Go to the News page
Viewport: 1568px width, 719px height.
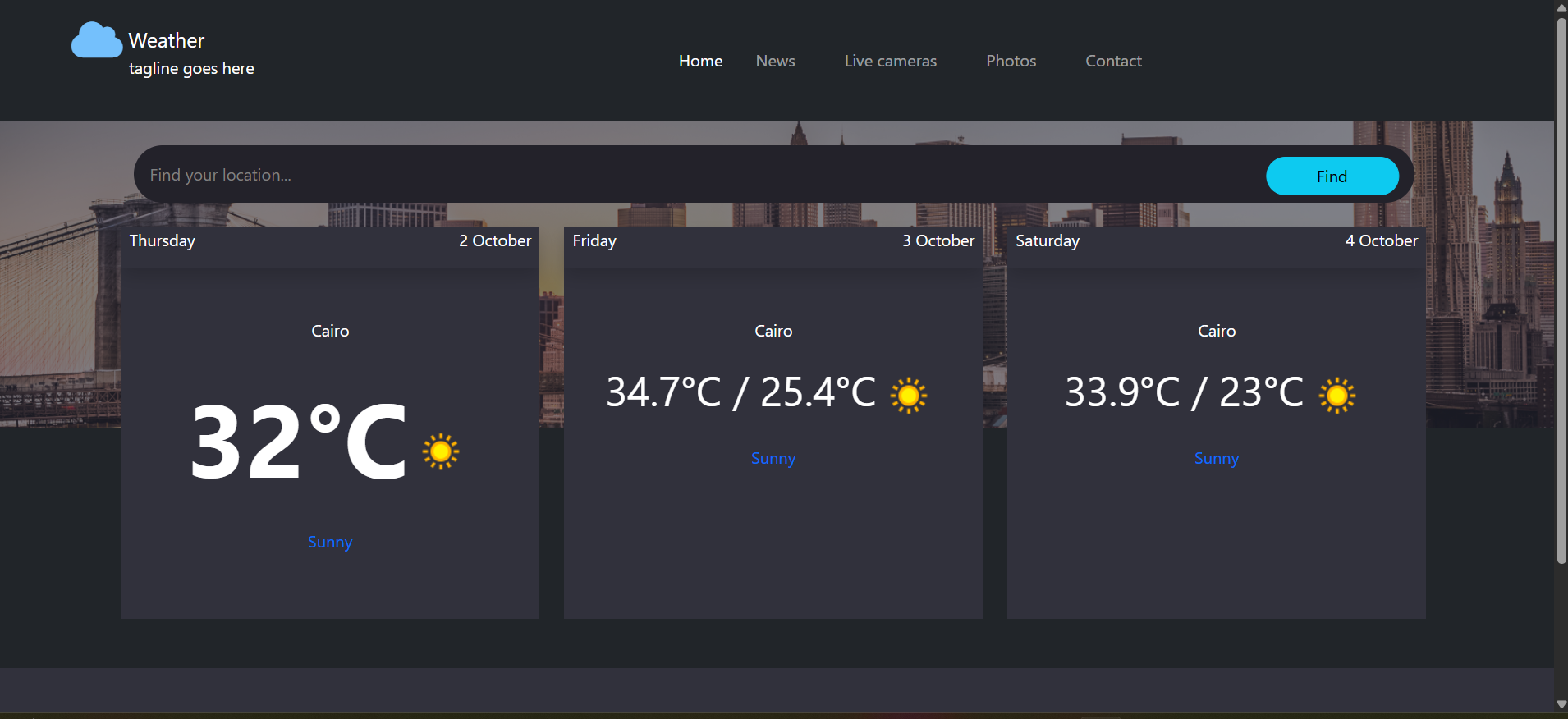[775, 62]
